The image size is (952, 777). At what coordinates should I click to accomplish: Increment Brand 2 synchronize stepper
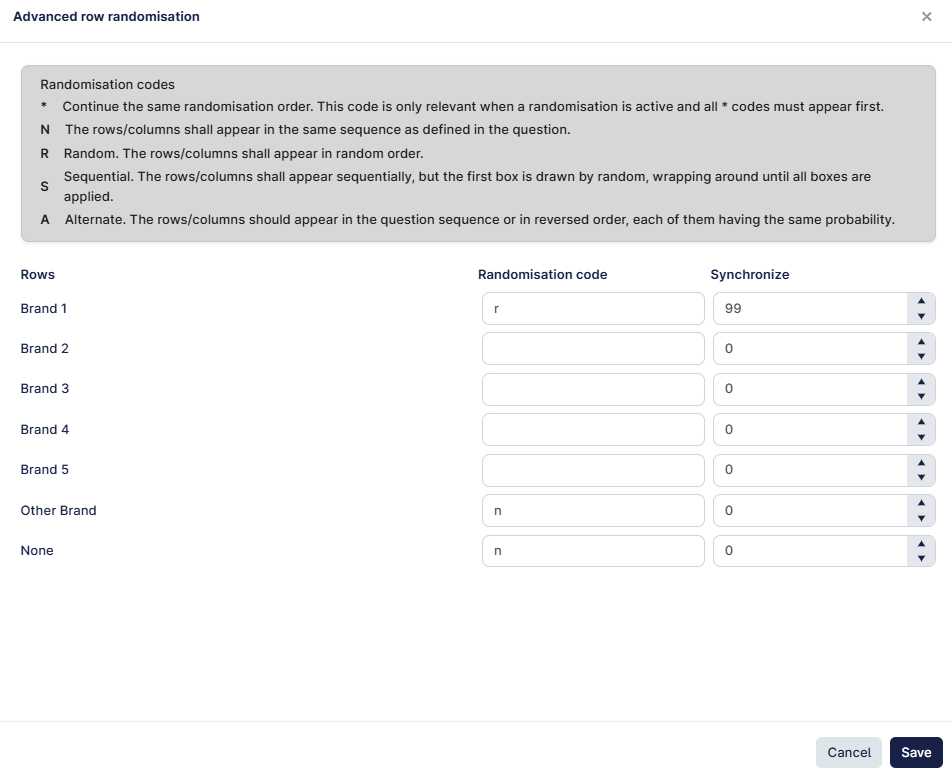click(921, 341)
